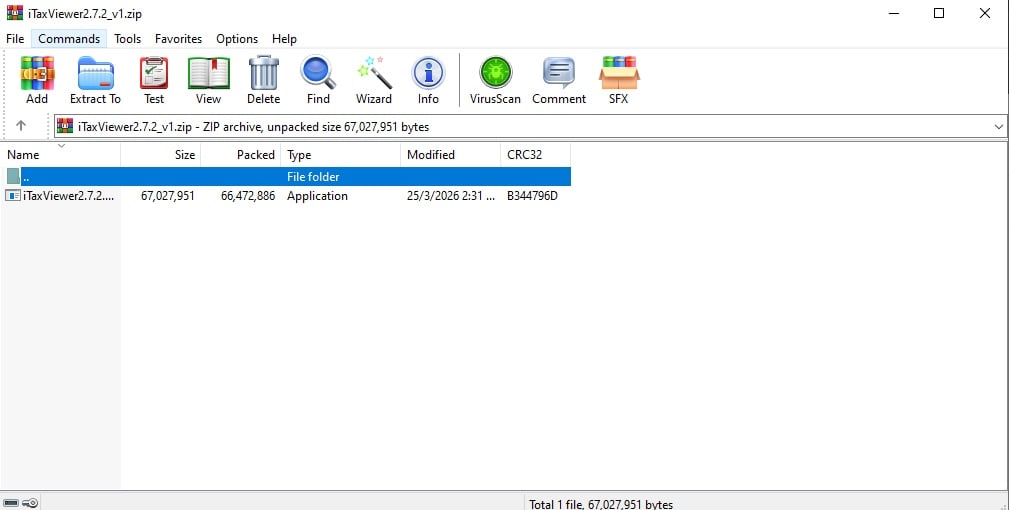Click the B344796D CRC32 value
Viewport: 1009px width, 510px height.
tap(532, 196)
